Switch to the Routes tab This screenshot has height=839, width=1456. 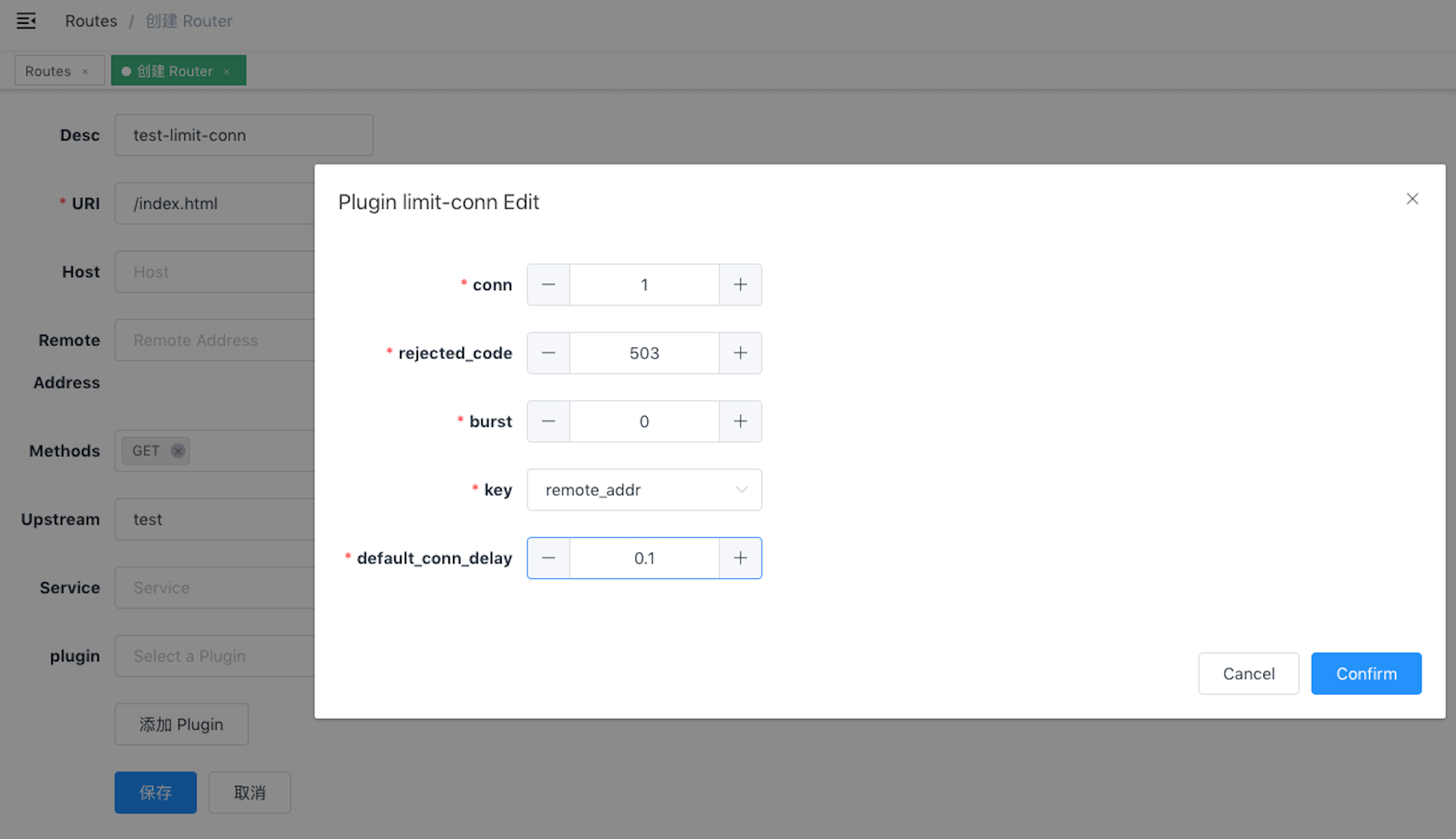pyautogui.click(x=48, y=71)
